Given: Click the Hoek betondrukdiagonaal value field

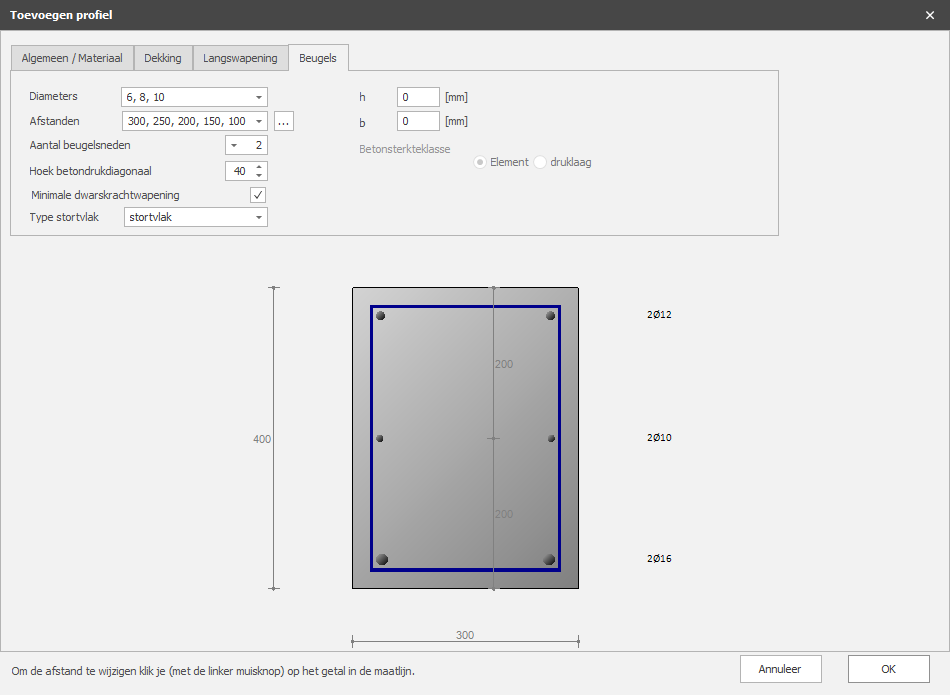Looking at the screenshot, I should coord(240,171).
